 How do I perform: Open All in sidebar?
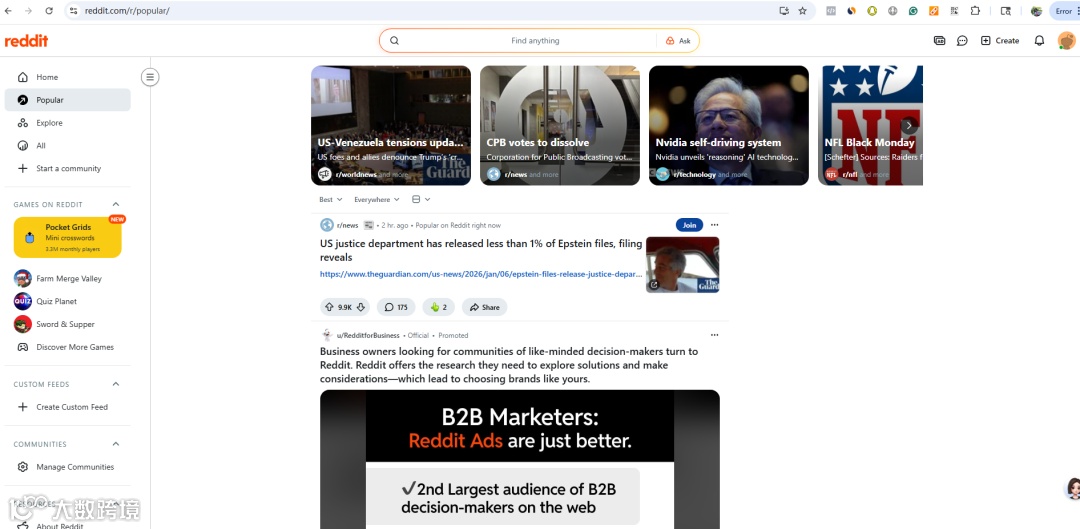[68, 145]
